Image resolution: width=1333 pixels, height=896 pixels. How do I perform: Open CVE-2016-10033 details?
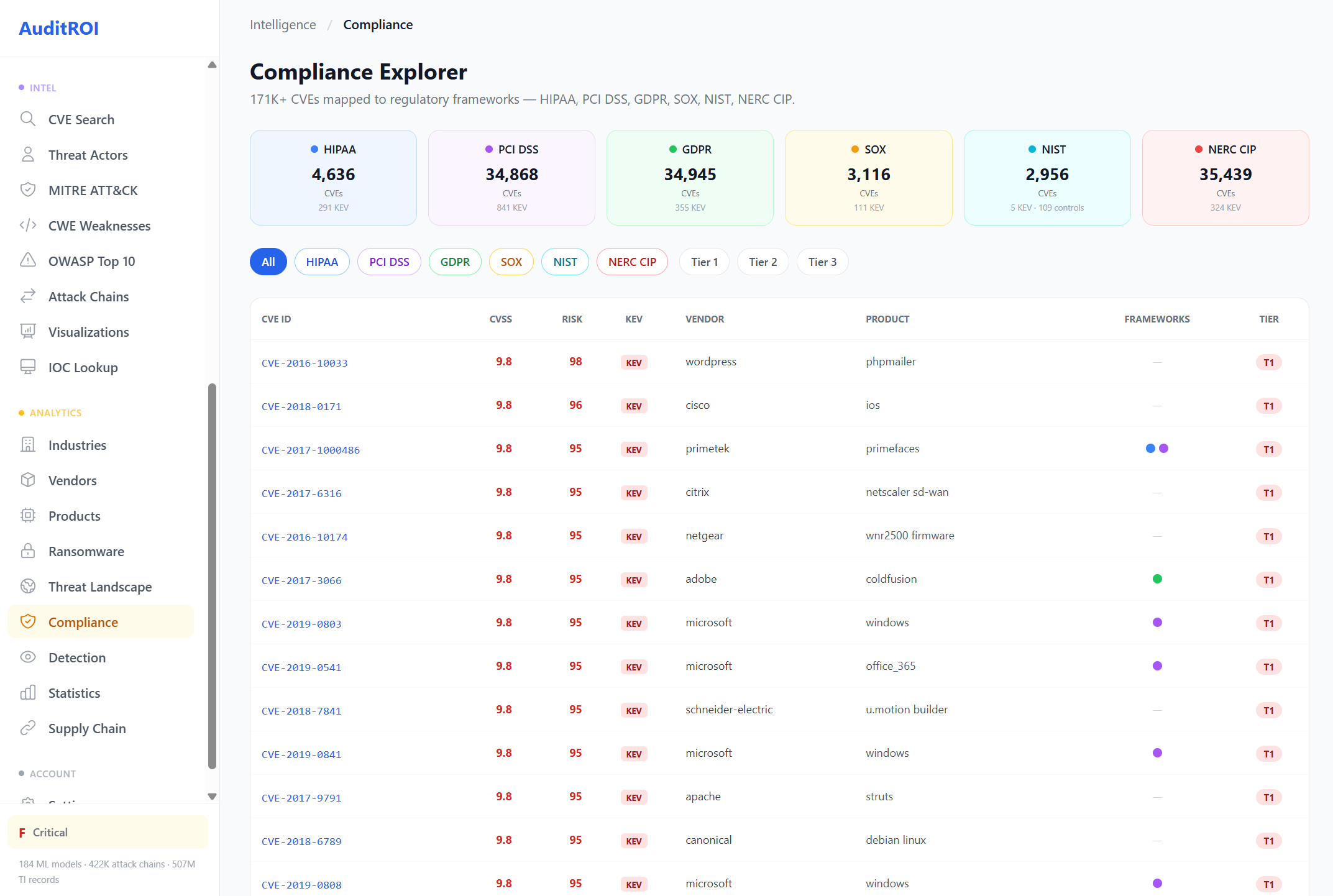click(305, 362)
